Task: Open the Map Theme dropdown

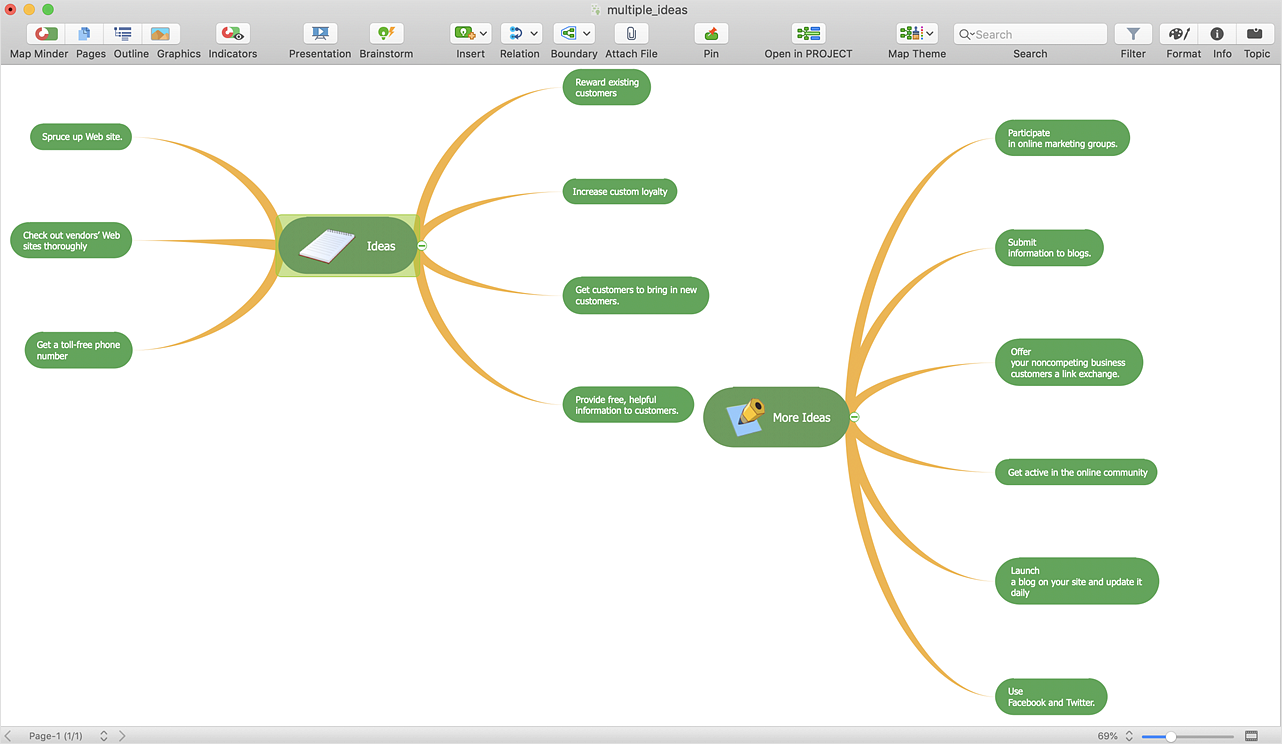Action: (930, 34)
